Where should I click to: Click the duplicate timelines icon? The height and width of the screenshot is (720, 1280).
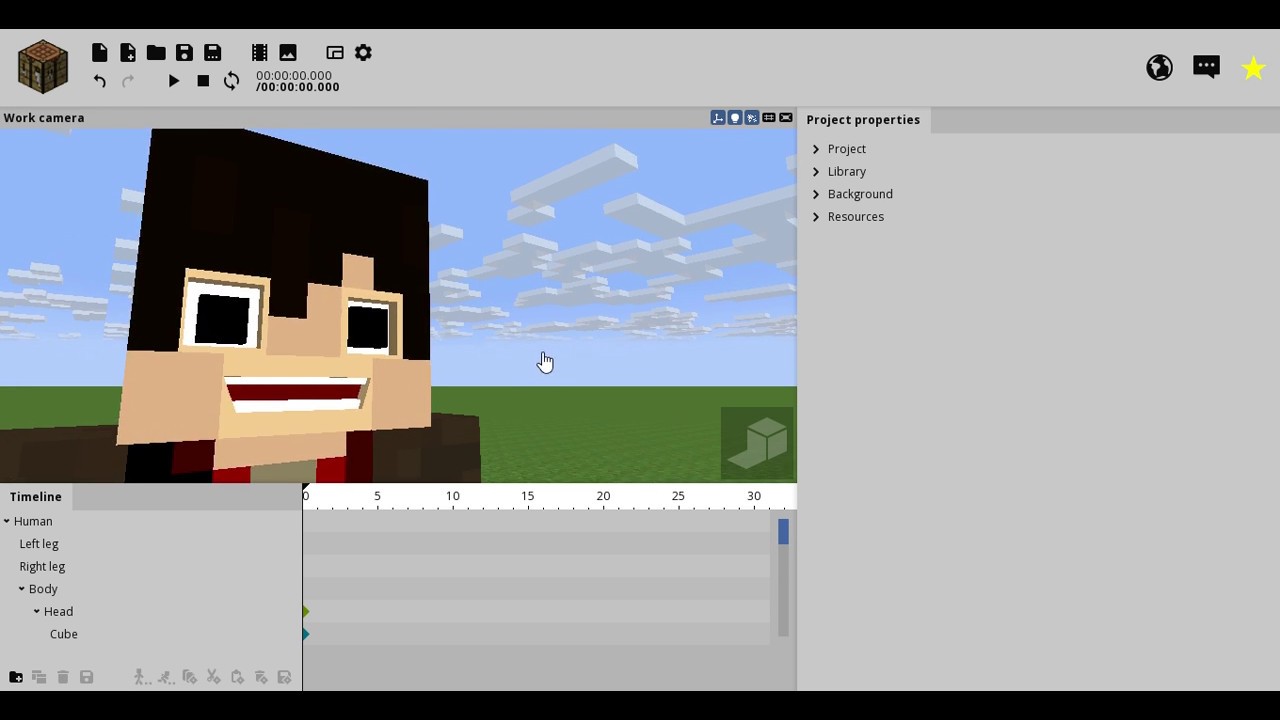click(39, 677)
